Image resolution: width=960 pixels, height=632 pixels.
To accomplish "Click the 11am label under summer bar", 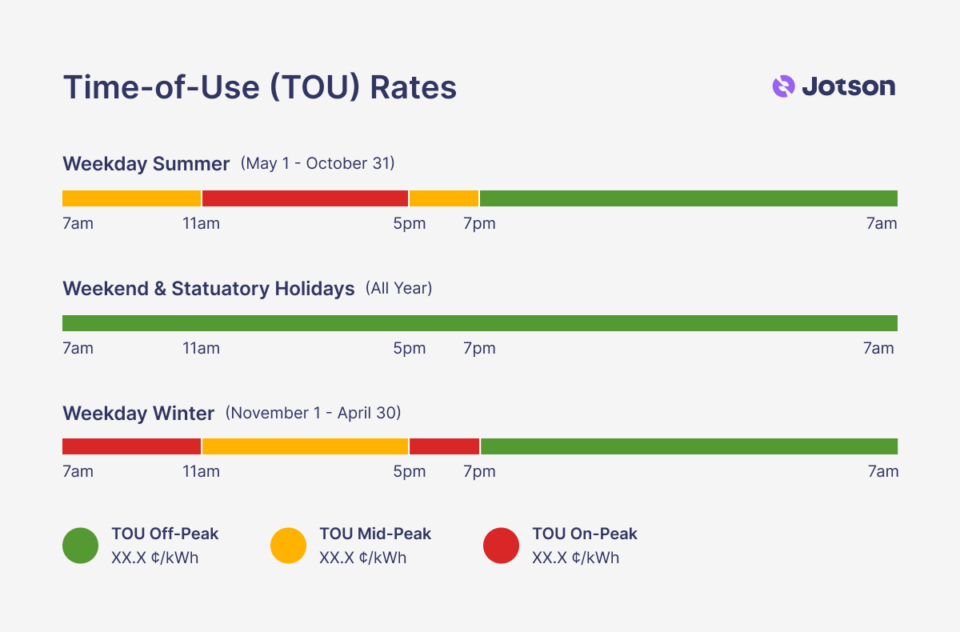I will tap(201, 223).
